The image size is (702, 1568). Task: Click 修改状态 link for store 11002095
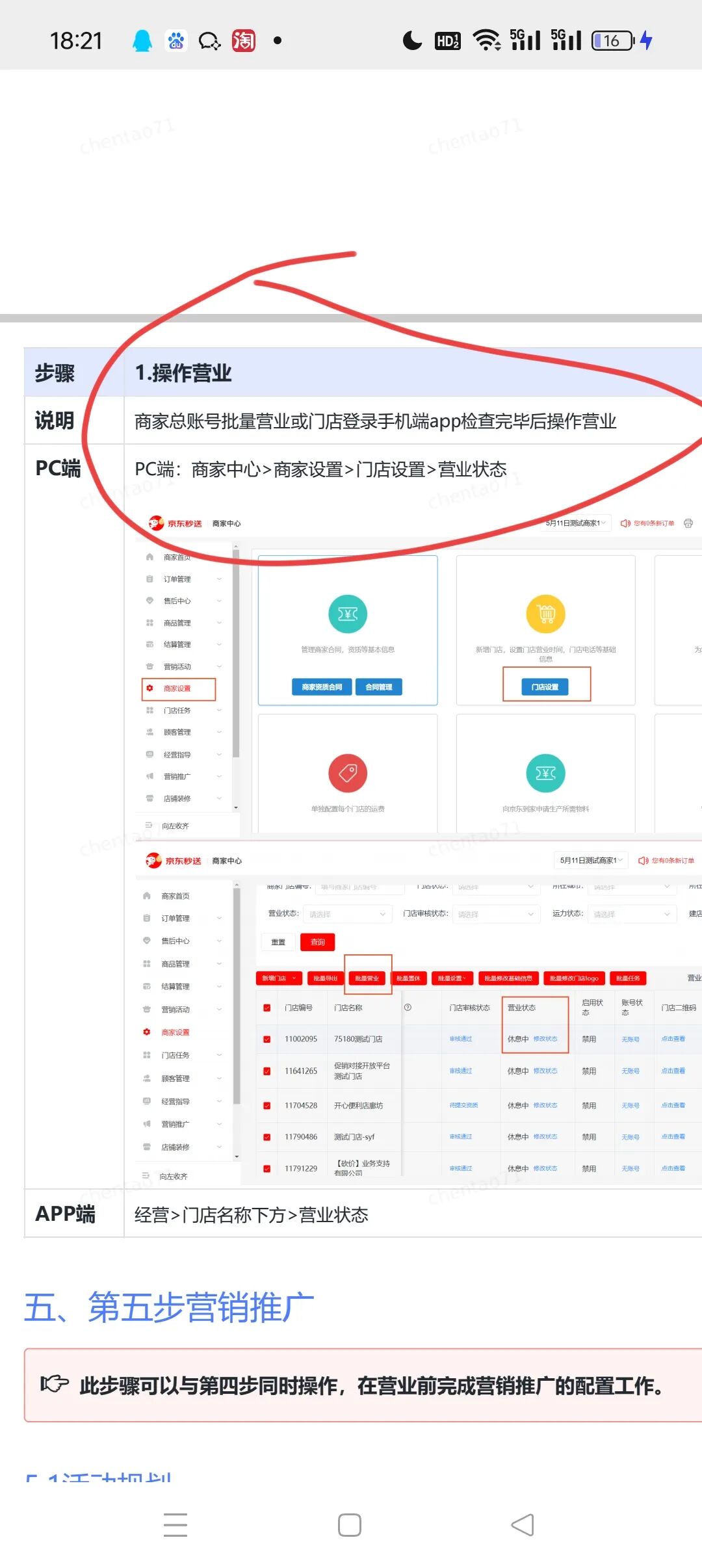click(x=545, y=1039)
